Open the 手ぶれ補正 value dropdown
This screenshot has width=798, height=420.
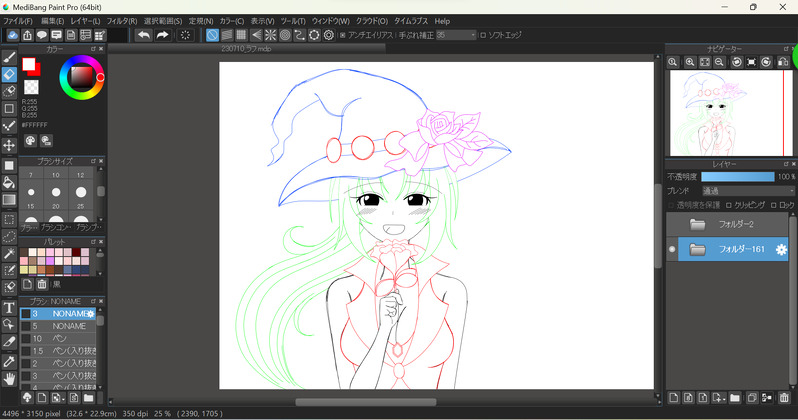point(456,35)
